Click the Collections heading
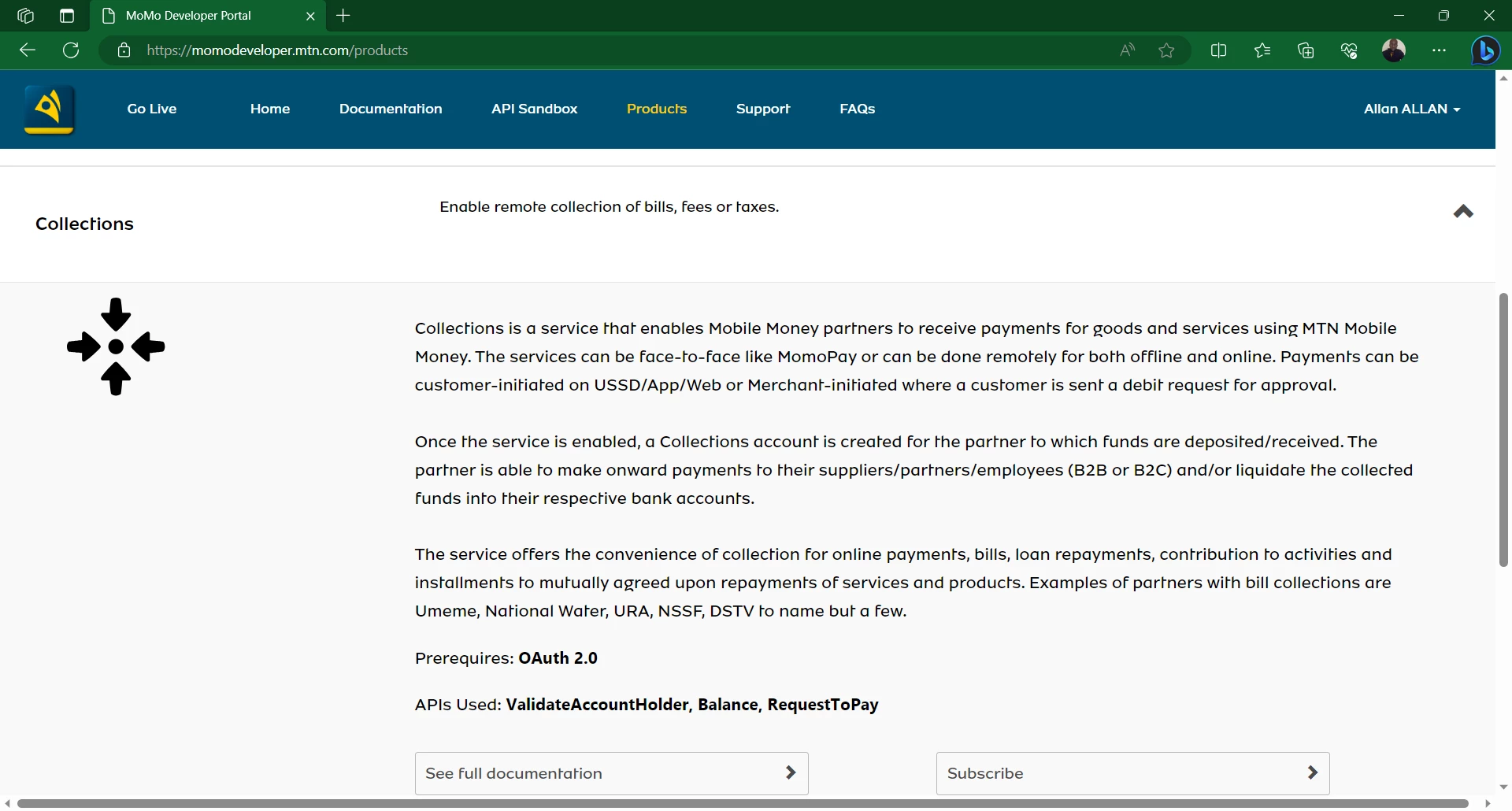1512x811 pixels. pyautogui.click(x=84, y=224)
